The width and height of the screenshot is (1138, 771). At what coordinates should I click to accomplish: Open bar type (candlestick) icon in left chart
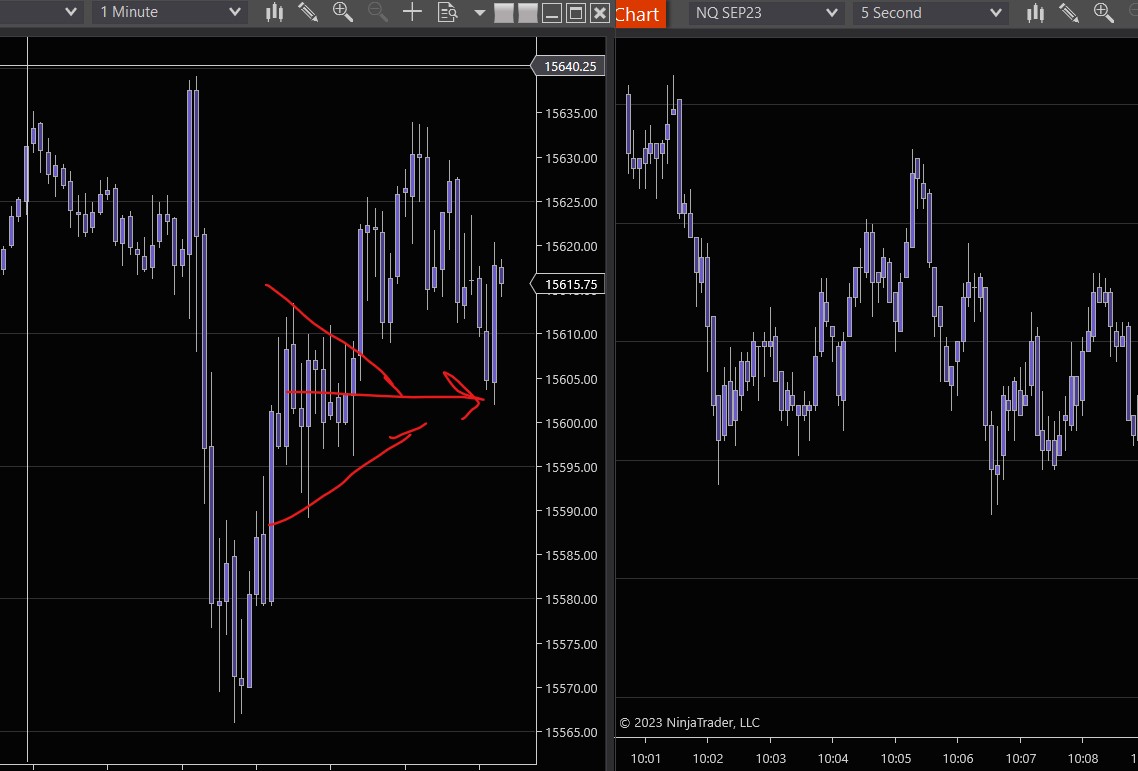[274, 12]
